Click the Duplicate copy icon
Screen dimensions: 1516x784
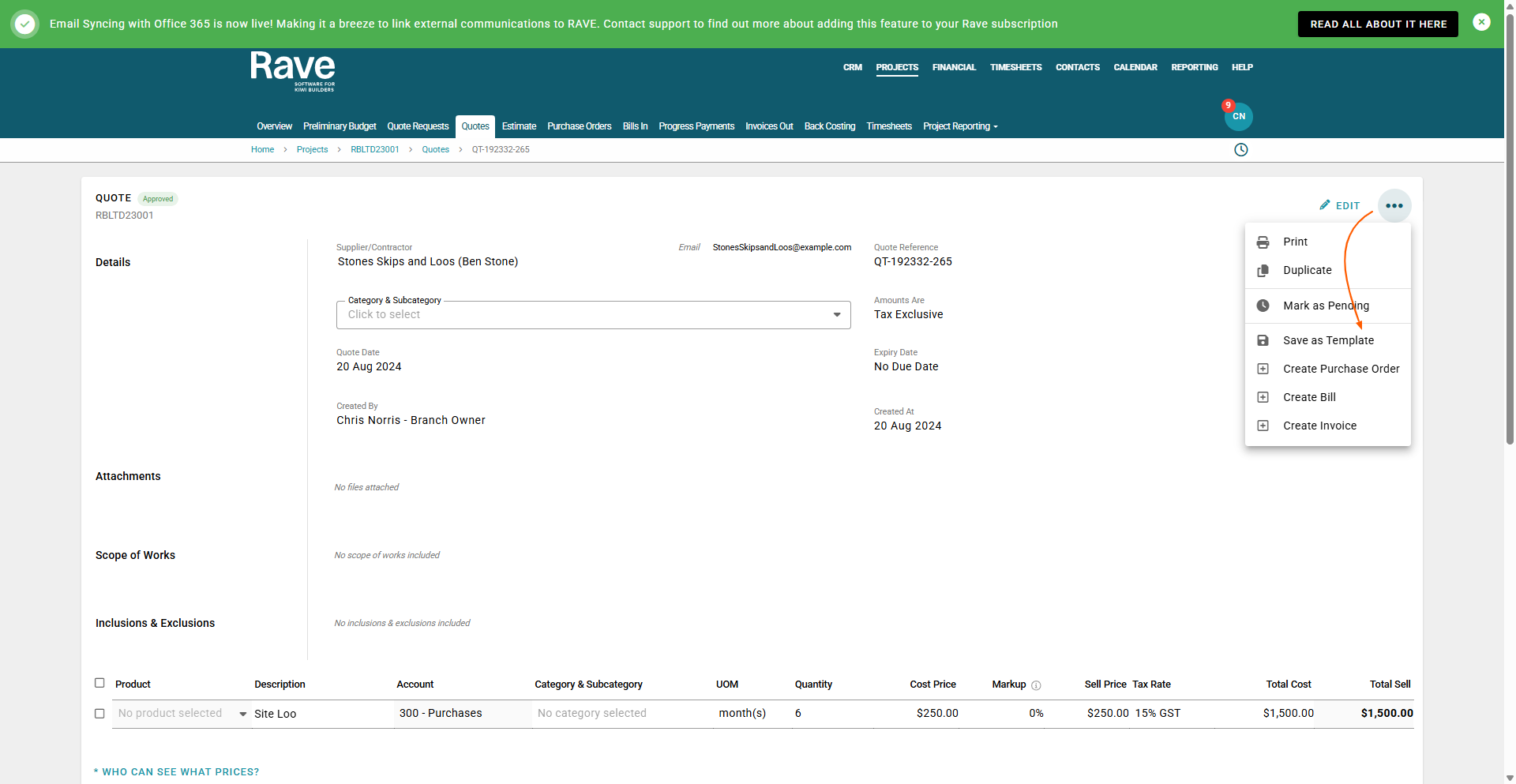pos(1263,271)
